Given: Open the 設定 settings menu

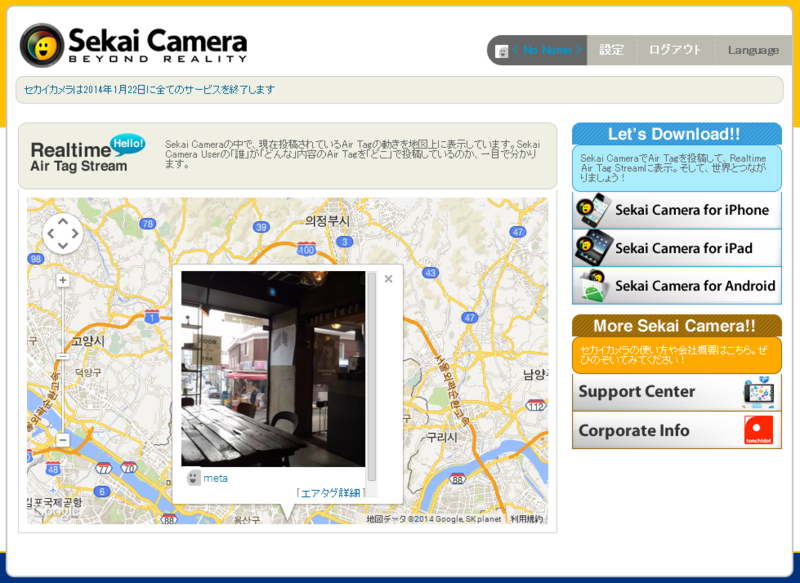Looking at the screenshot, I should coord(611,50).
